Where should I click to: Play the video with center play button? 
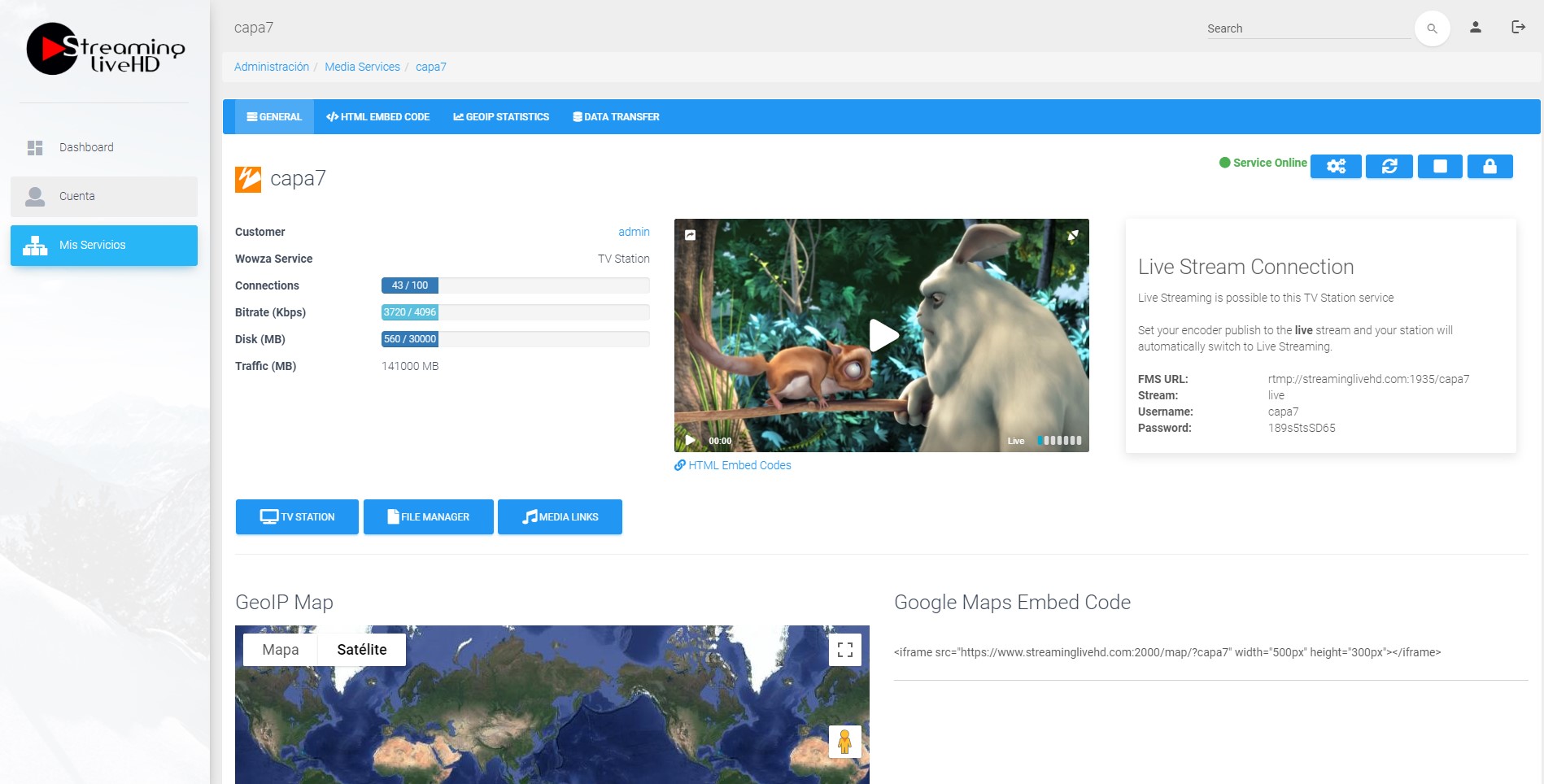pyautogui.click(x=882, y=335)
